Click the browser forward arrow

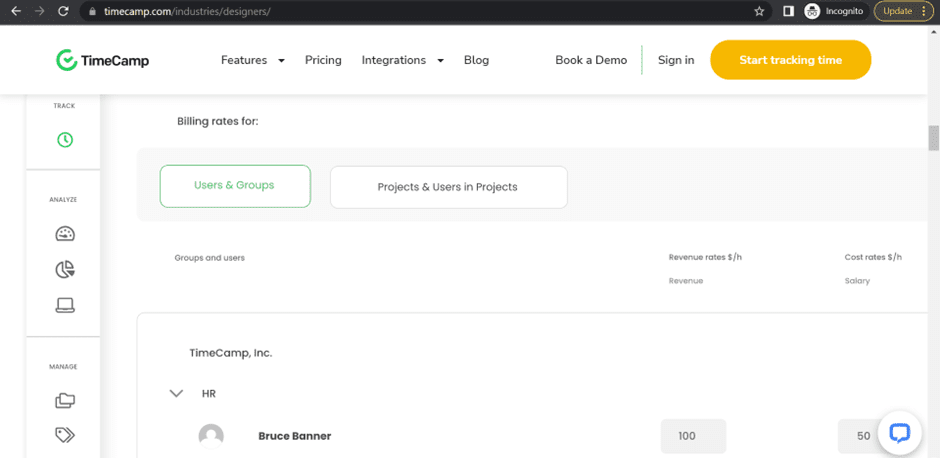click(x=40, y=11)
